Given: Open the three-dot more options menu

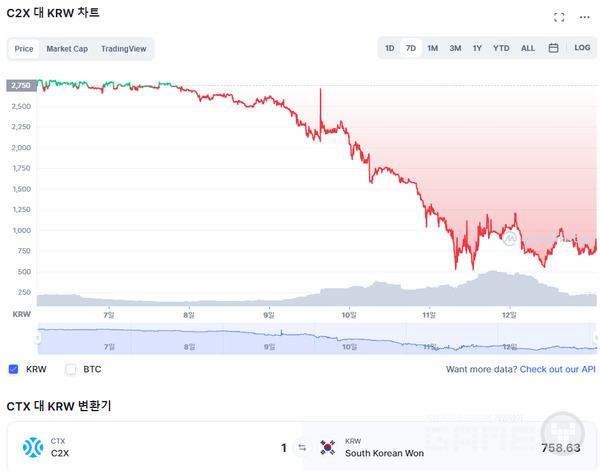Looking at the screenshot, I should (585, 17).
